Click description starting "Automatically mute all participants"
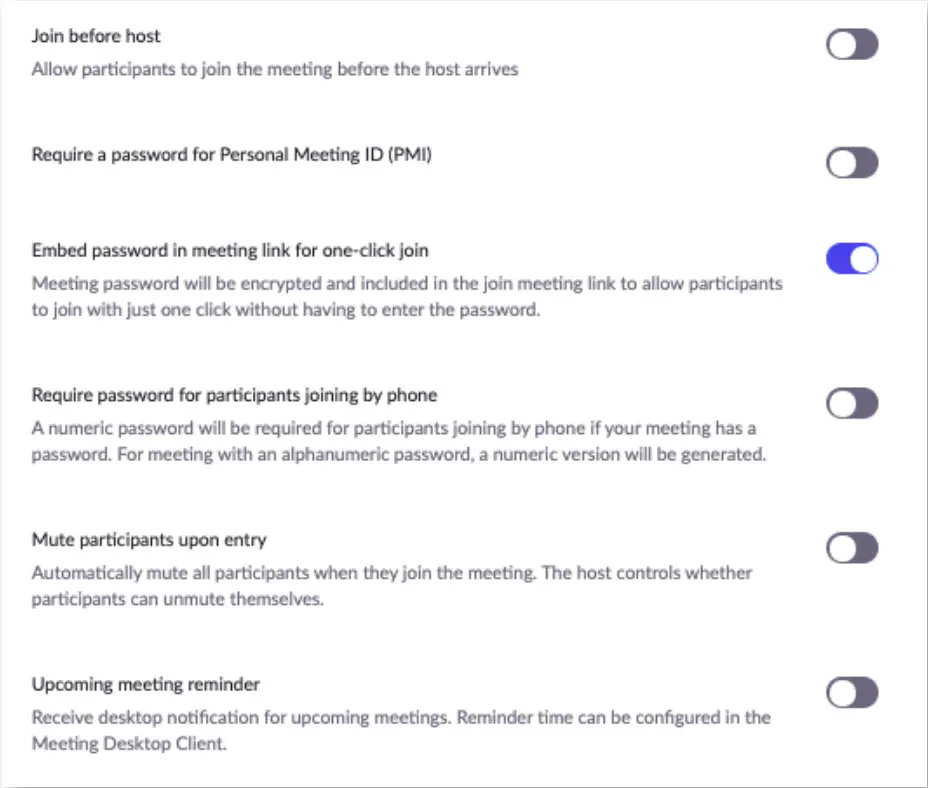The width and height of the screenshot is (928, 788). tap(392, 574)
